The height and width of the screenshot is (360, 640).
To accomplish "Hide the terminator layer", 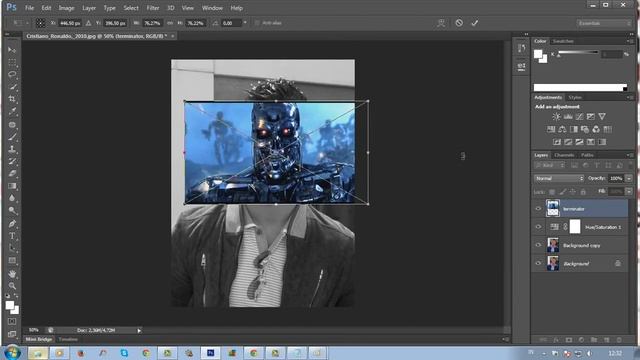I will [x=538, y=209].
